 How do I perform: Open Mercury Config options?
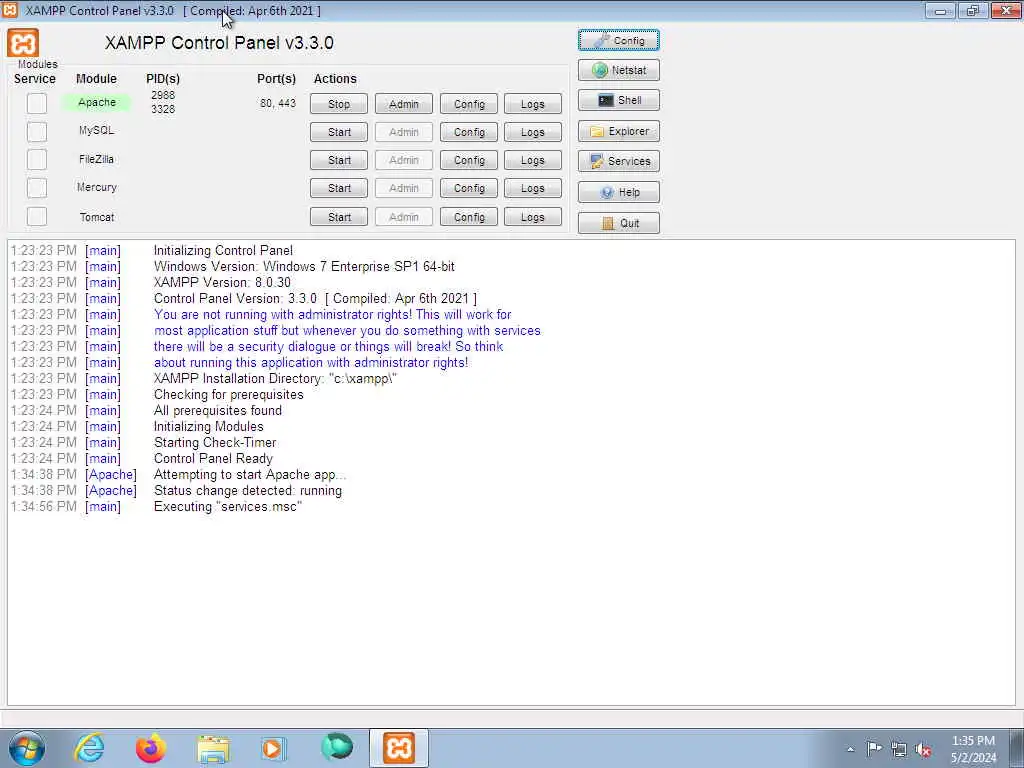(x=469, y=188)
